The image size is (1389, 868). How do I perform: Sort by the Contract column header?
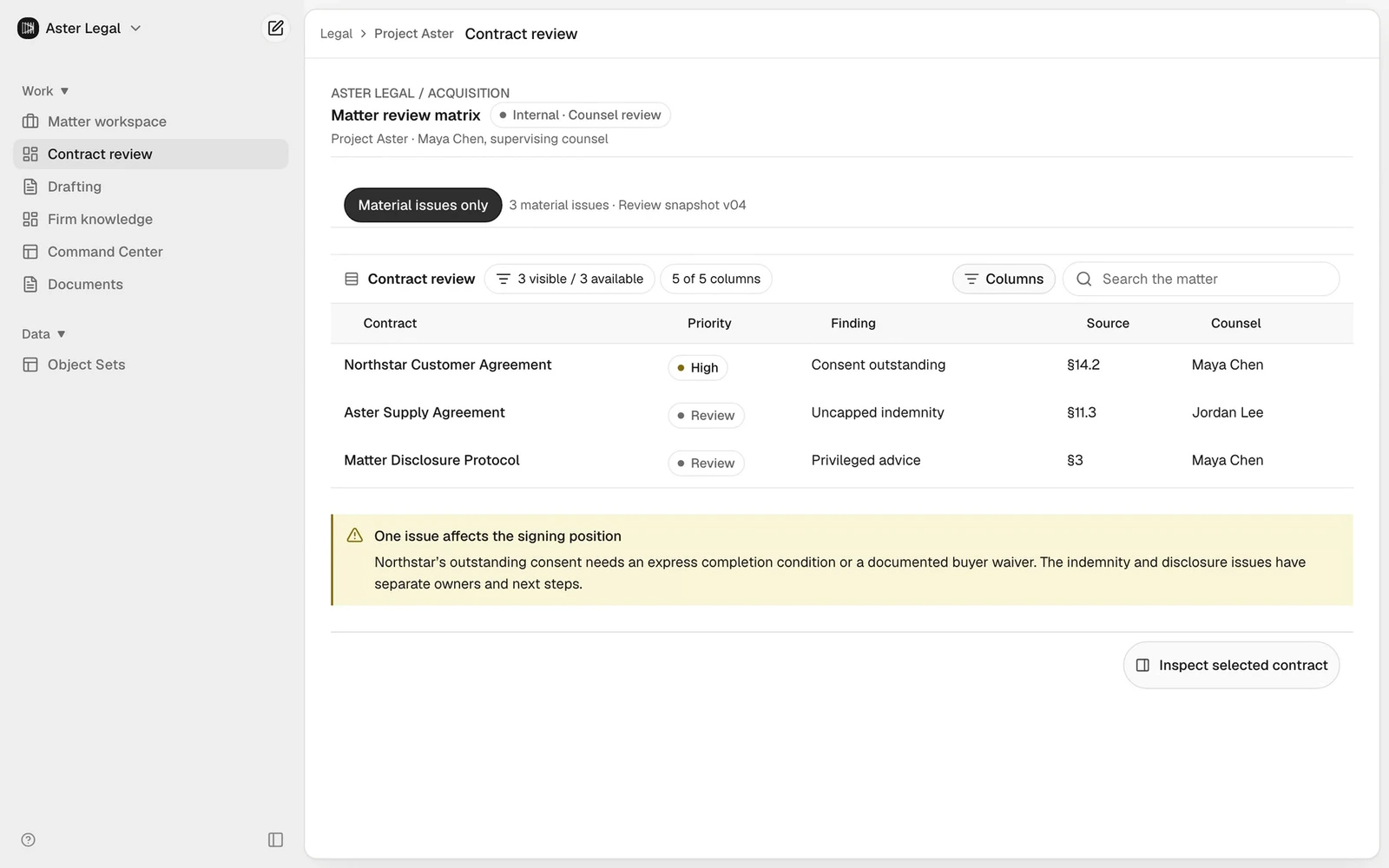click(x=390, y=323)
